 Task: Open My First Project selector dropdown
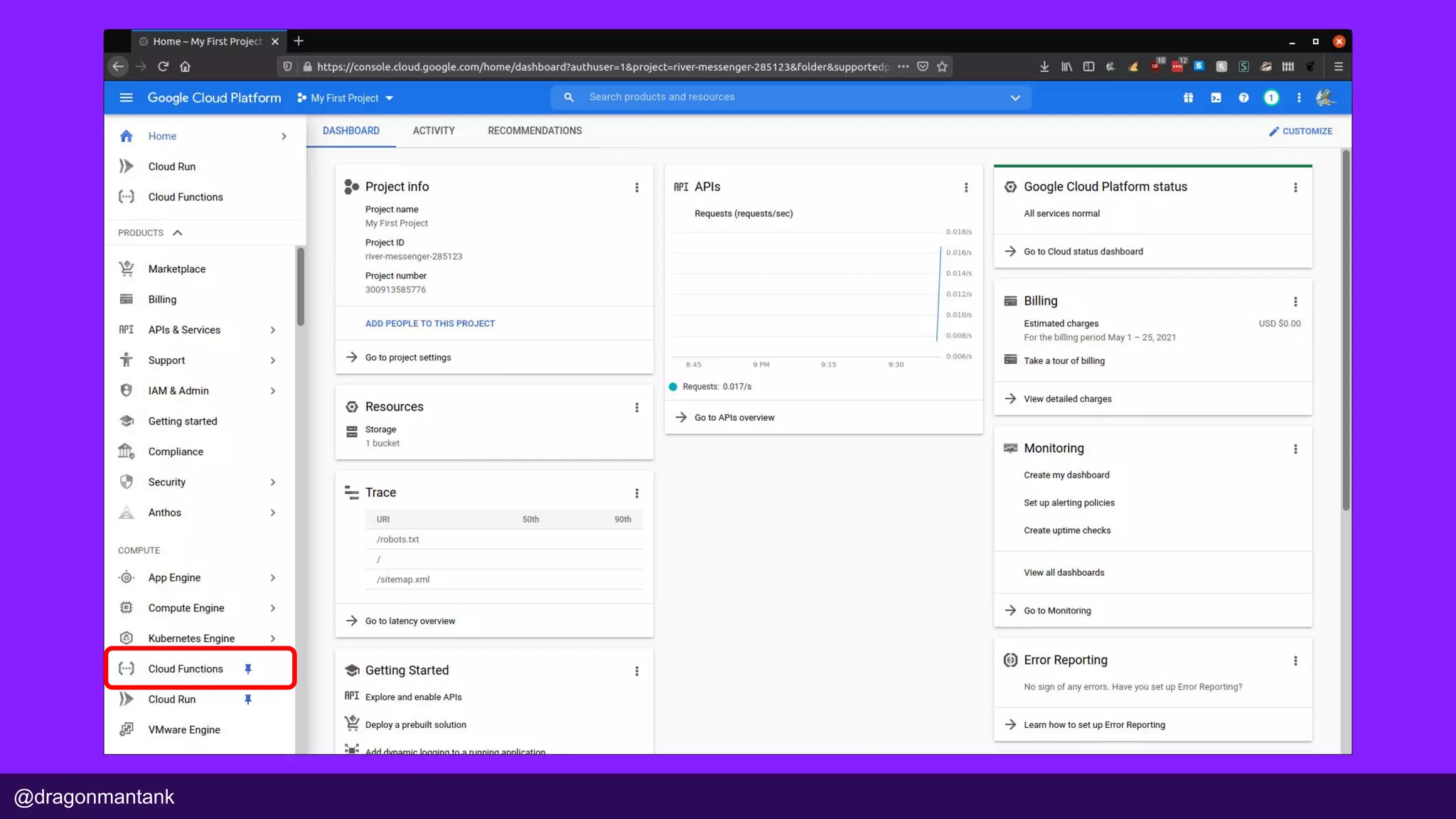[346, 97]
